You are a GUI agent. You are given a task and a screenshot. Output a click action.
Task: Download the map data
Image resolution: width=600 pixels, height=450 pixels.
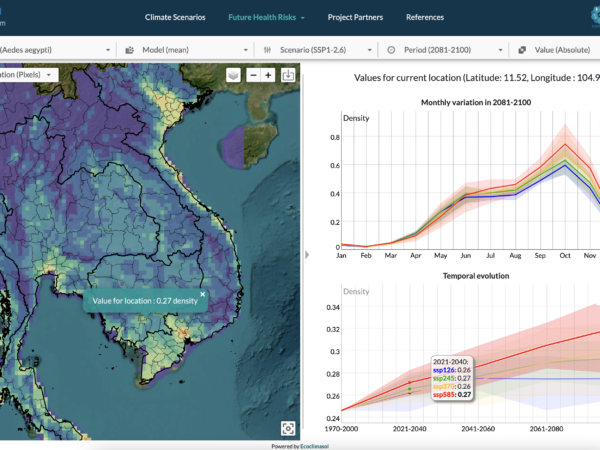pos(288,75)
